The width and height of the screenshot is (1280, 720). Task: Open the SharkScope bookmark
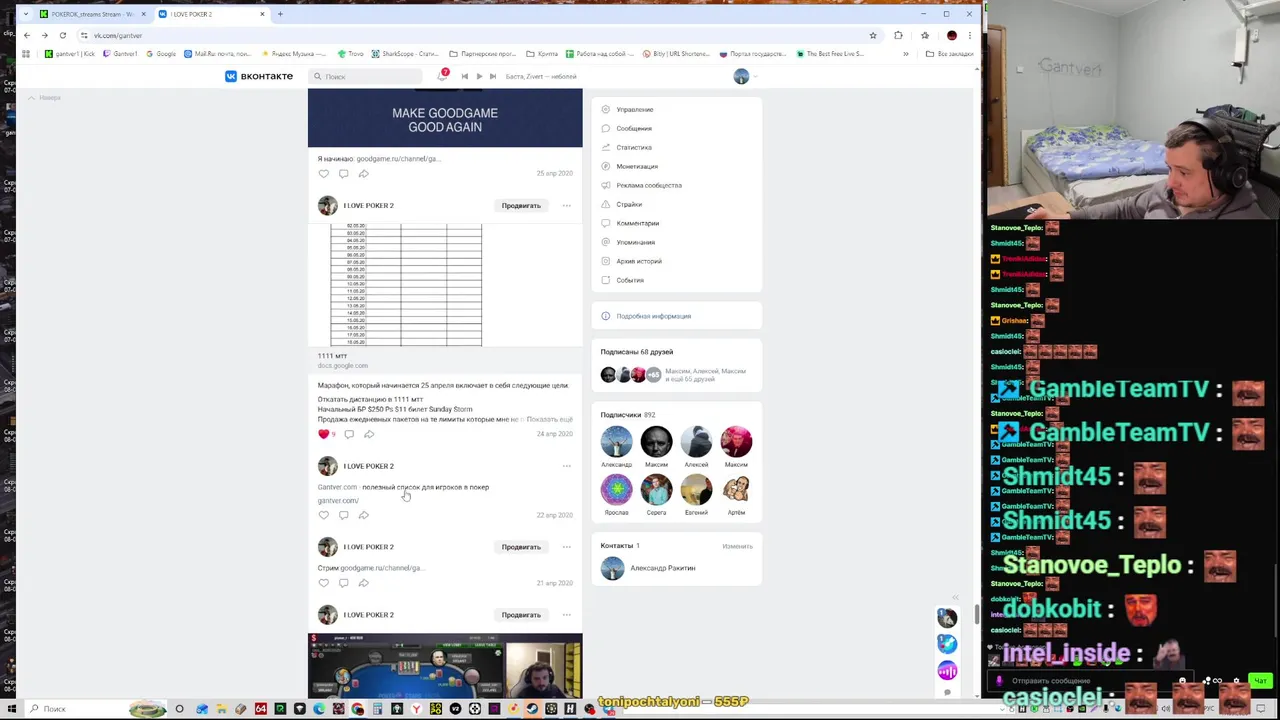pos(404,54)
